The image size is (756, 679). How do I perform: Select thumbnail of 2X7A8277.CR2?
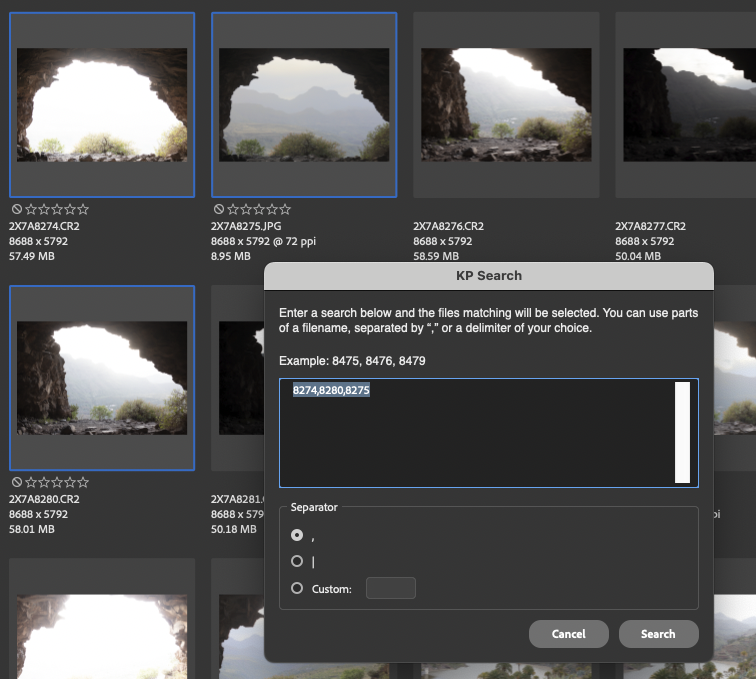[689, 105]
